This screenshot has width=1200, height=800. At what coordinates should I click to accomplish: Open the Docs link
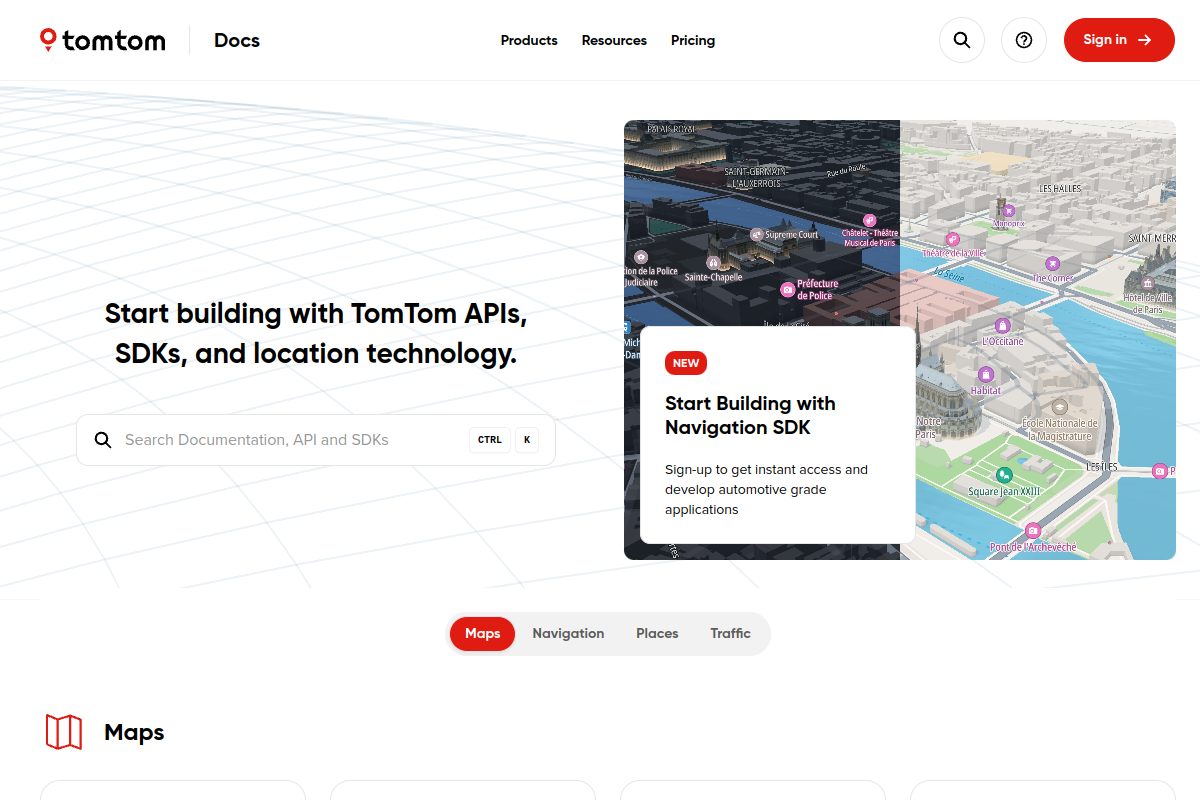(237, 40)
